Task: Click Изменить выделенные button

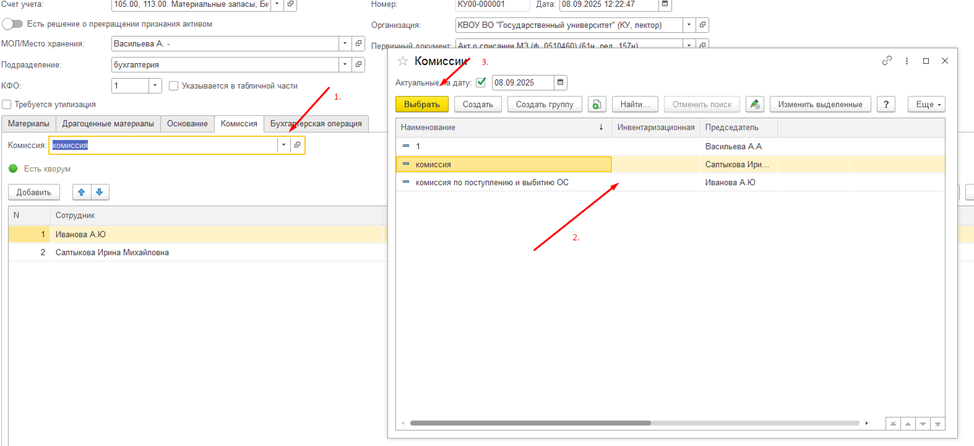Action: tap(821, 104)
